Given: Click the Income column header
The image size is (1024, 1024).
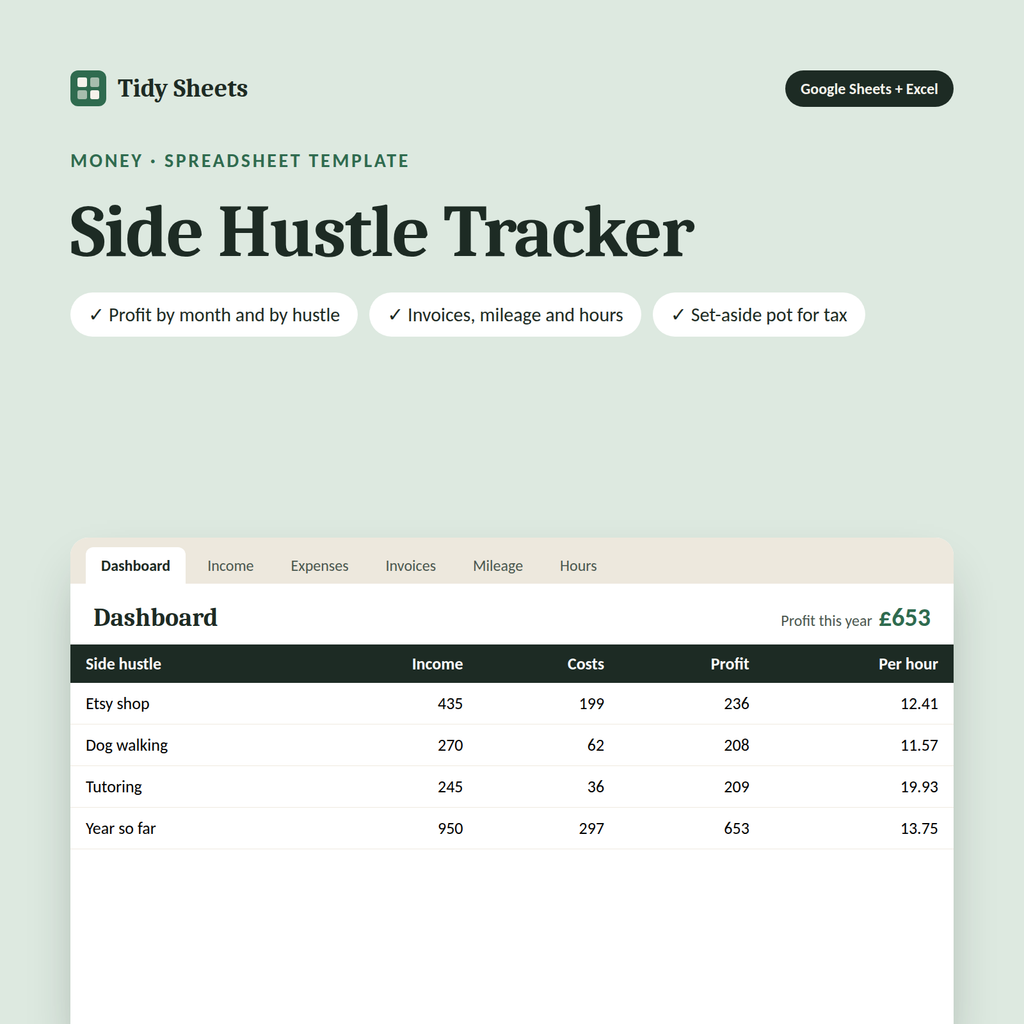Looking at the screenshot, I should click(x=437, y=664).
